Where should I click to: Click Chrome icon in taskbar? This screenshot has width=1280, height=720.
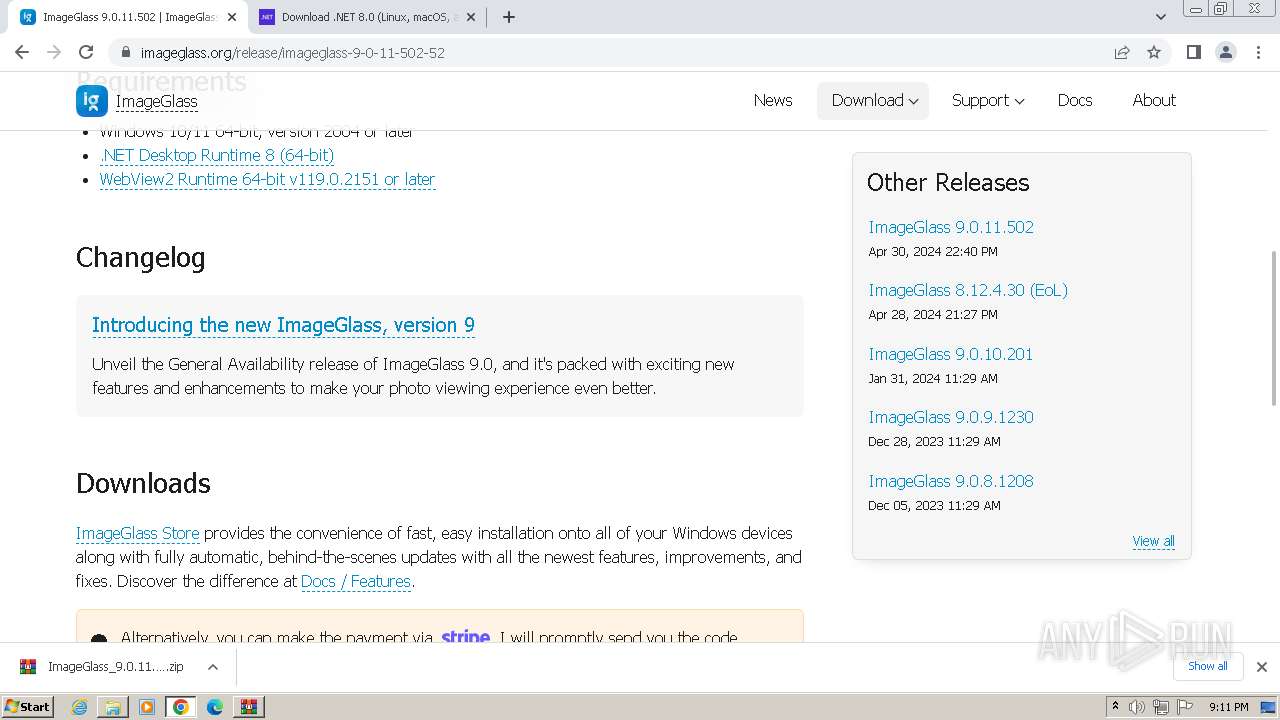(x=181, y=707)
